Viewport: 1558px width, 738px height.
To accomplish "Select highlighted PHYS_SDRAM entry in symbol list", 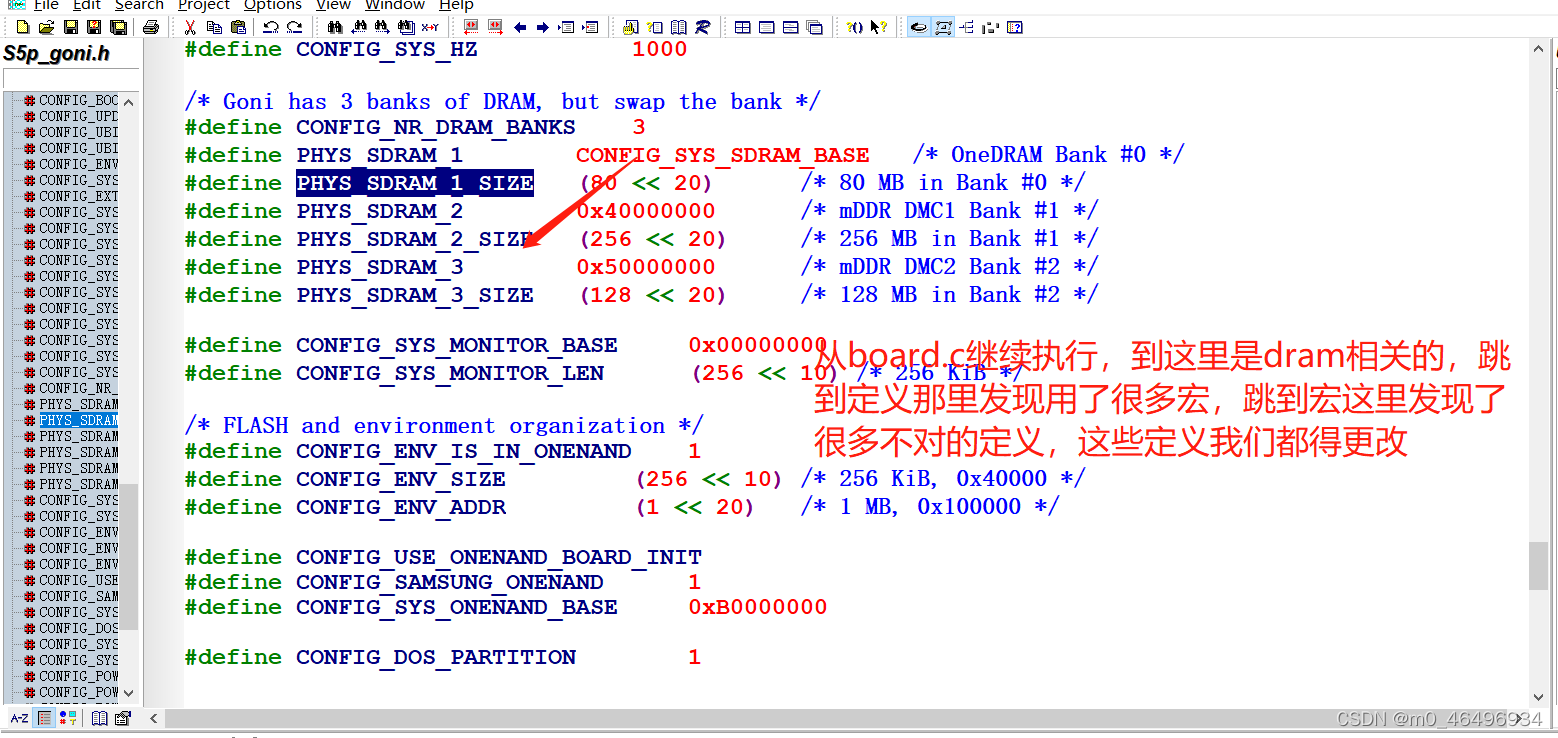I will 78,420.
